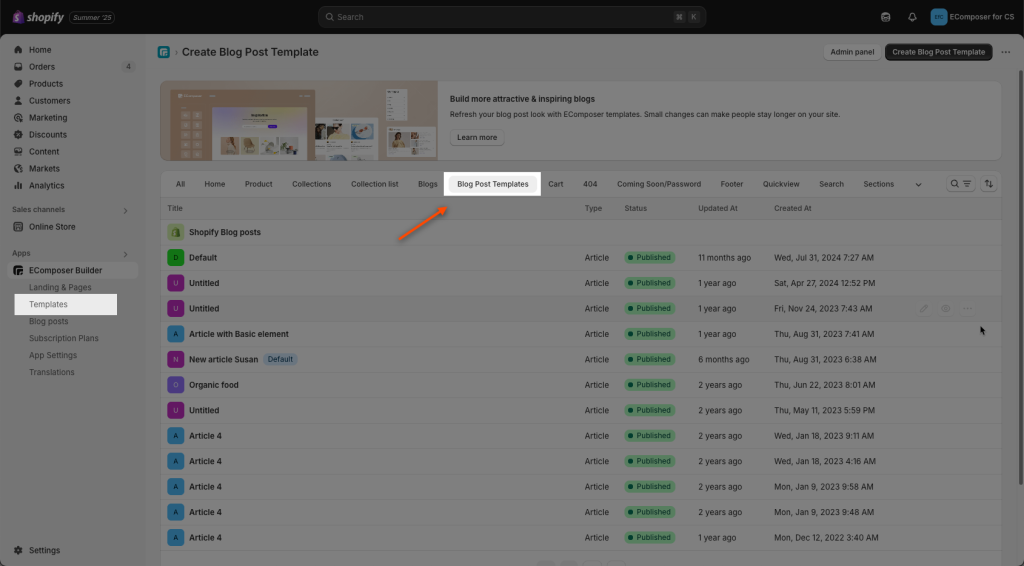Screen dimensions: 1024x566
Task: Open Article 4 created Jan 18, 2023 9:11 AM
Action: pos(205,436)
